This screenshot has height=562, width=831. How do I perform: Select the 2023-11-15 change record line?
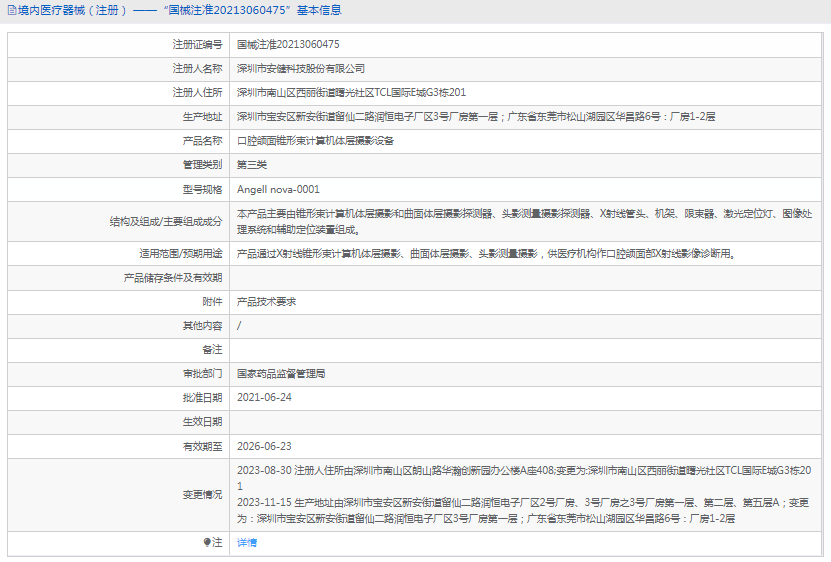(x=523, y=511)
